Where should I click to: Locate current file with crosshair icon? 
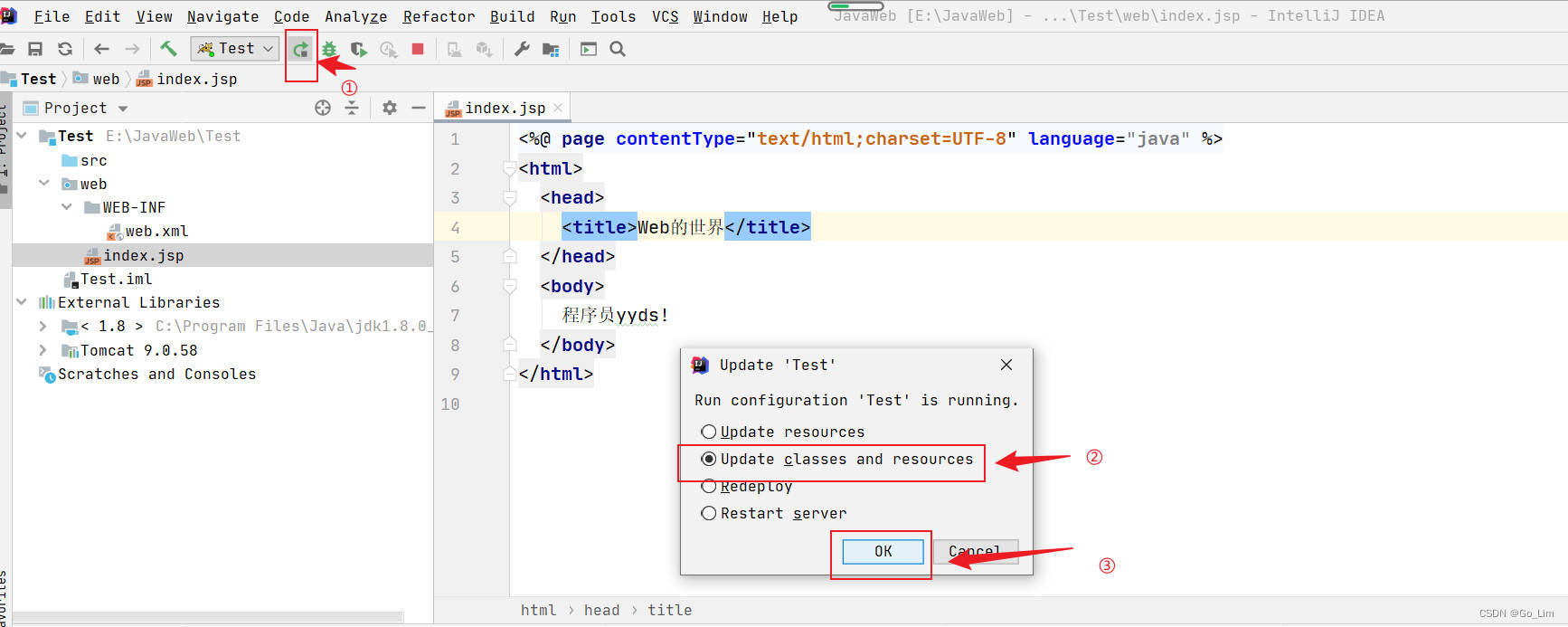(323, 108)
